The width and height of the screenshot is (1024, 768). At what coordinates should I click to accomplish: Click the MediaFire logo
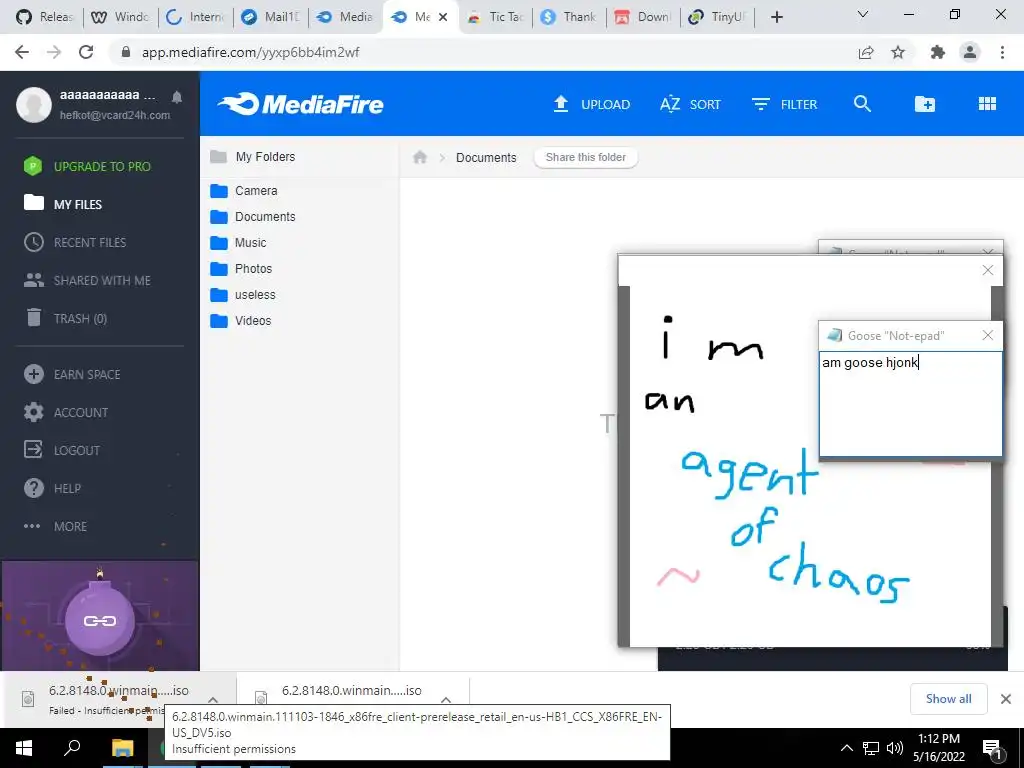pos(300,104)
